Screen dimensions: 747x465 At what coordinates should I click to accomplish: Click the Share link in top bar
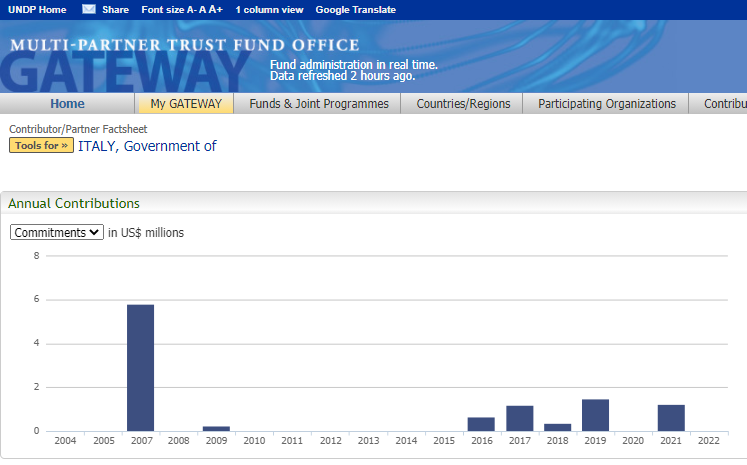click(115, 10)
